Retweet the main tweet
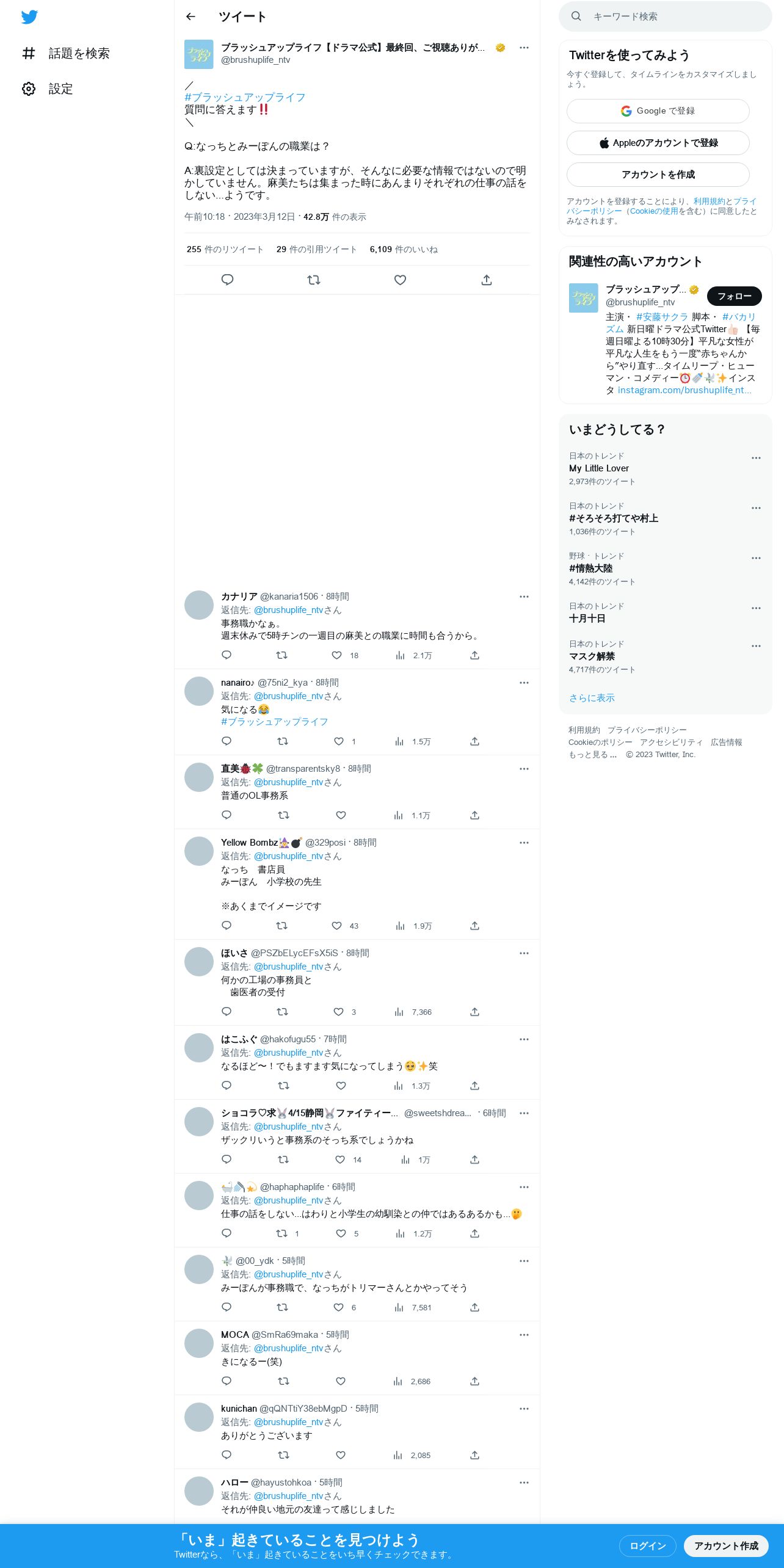Screen dimensions: 784x1568 pos(314,280)
